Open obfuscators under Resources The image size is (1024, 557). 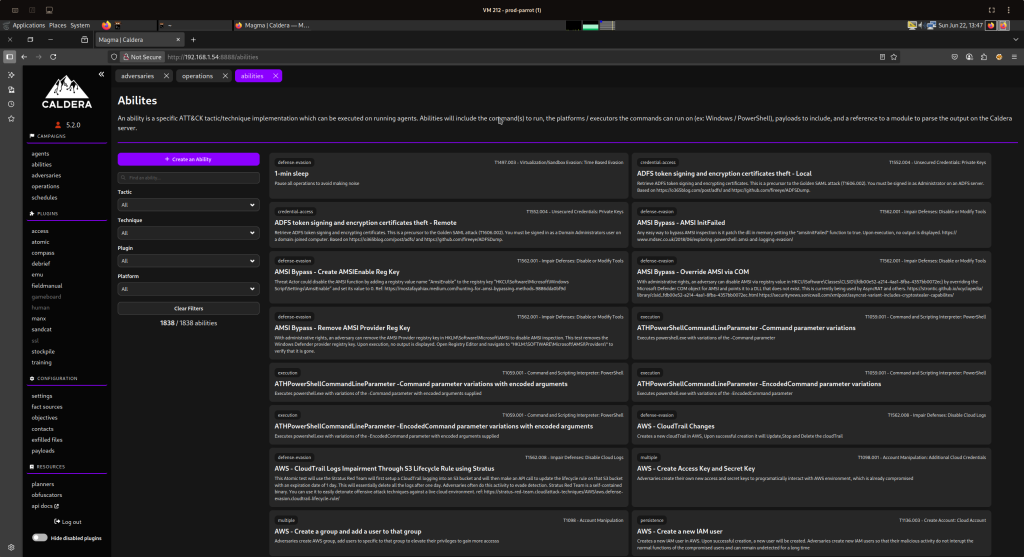click(x=47, y=495)
